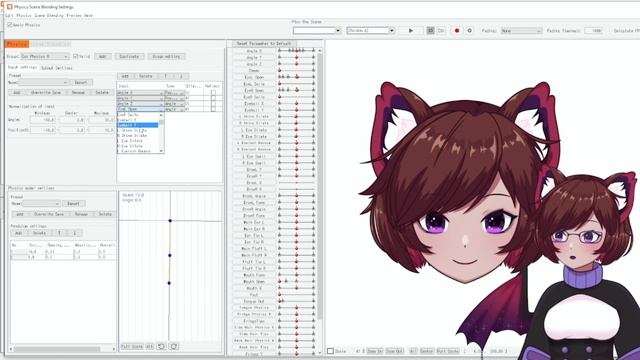Open the Angle X input row dropdown
This screenshot has width=640, height=360.
140,93
